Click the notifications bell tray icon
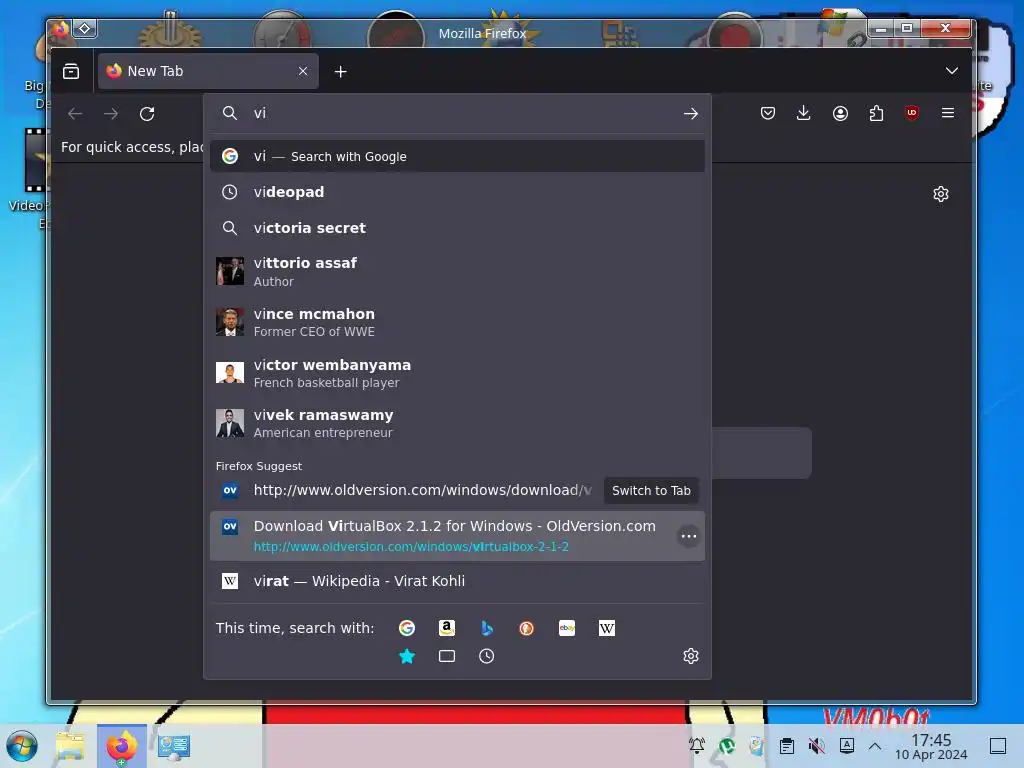Image resolution: width=1024 pixels, height=768 pixels. point(697,746)
